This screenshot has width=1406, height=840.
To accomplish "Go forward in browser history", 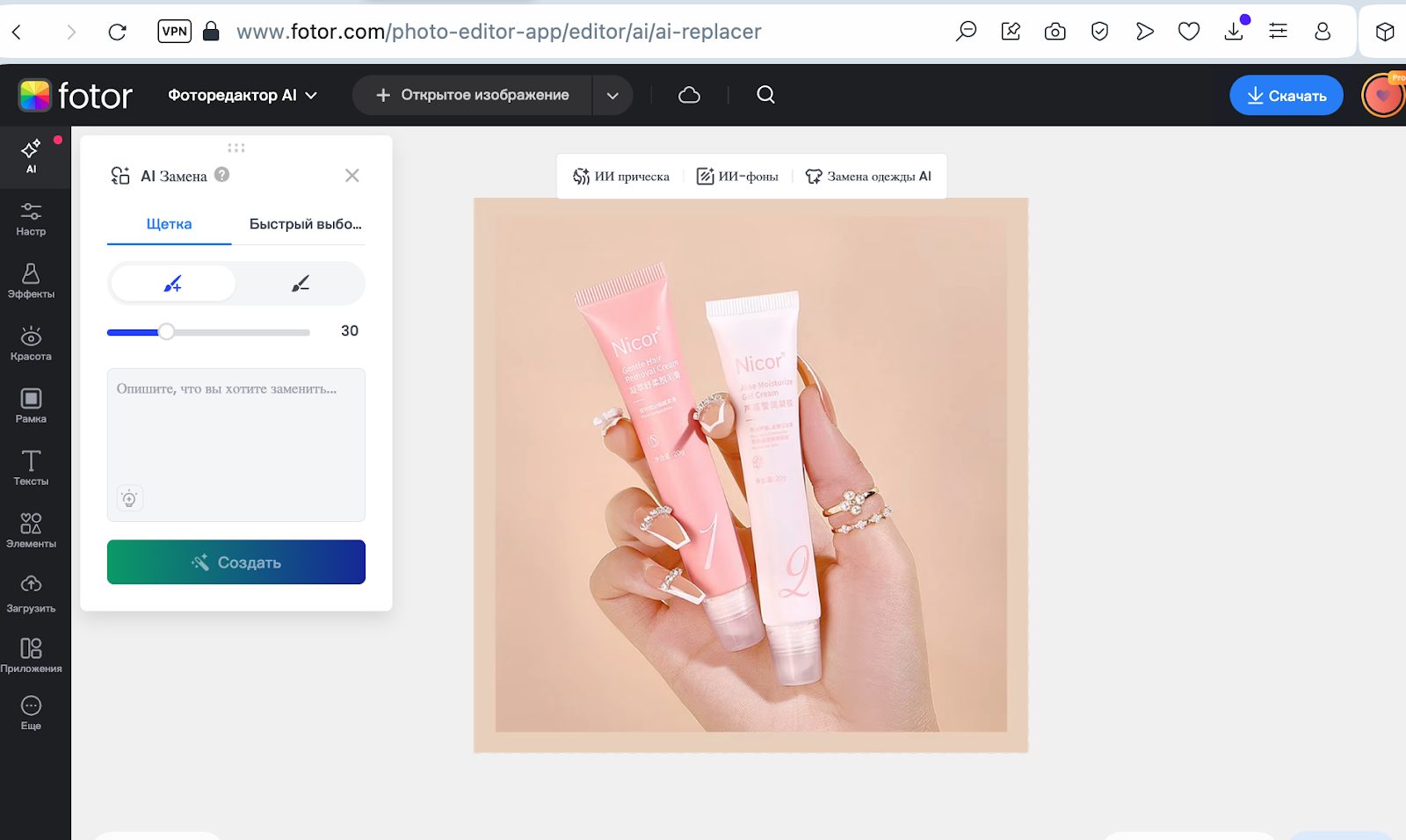I will pos(71,33).
